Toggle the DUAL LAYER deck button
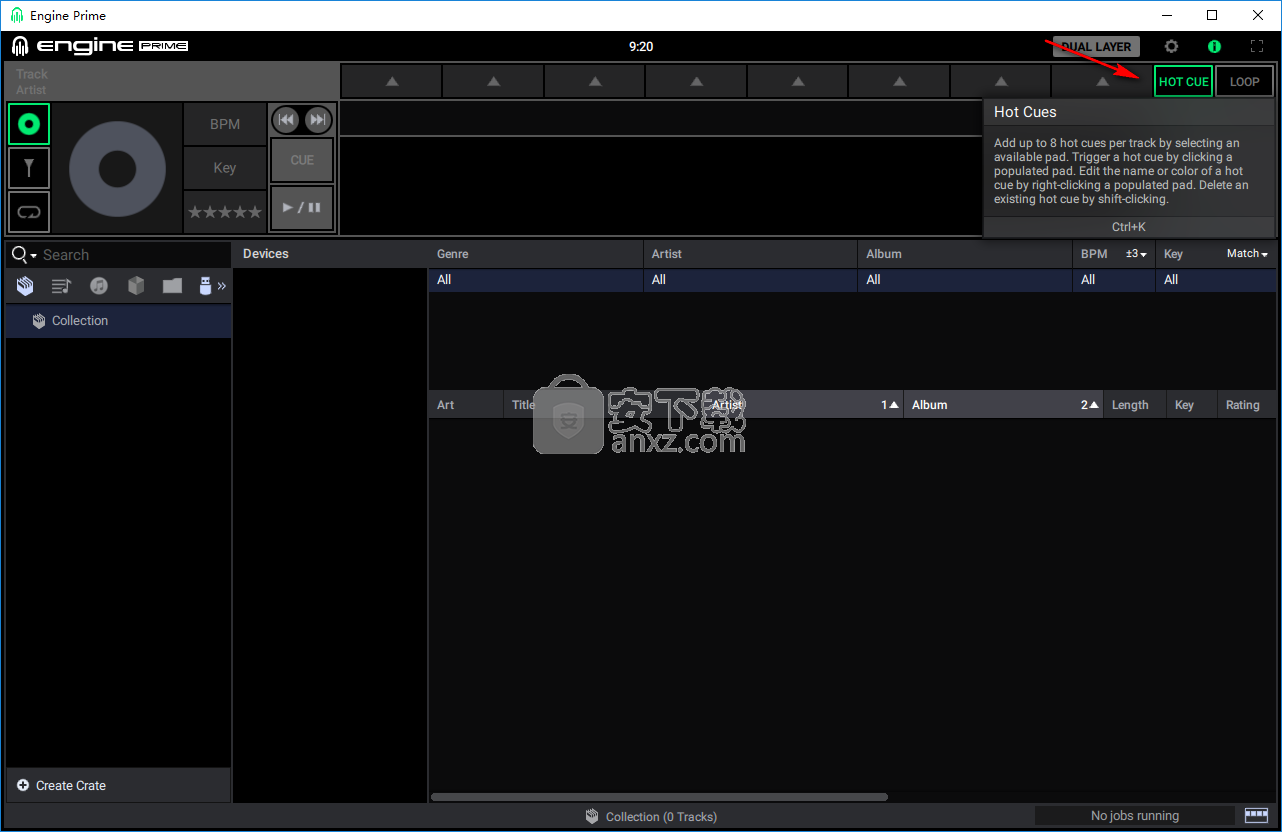This screenshot has width=1282, height=832. (1096, 46)
